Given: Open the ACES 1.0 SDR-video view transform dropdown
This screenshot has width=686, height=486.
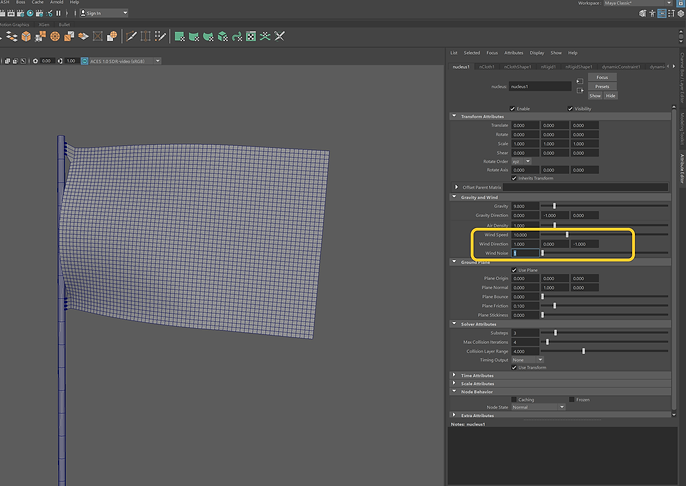Looking at the screenshot, I should (x=125, y=61).
